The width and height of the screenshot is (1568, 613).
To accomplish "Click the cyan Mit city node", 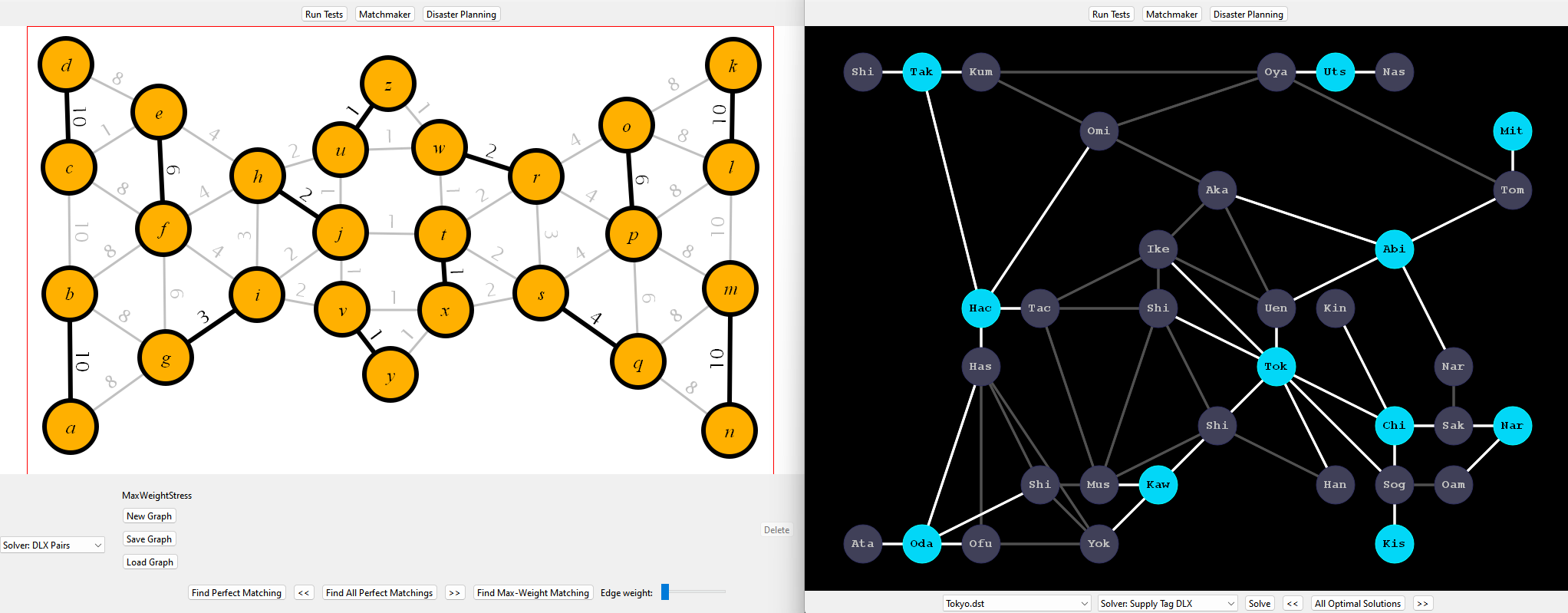I will pos(1512,131).
